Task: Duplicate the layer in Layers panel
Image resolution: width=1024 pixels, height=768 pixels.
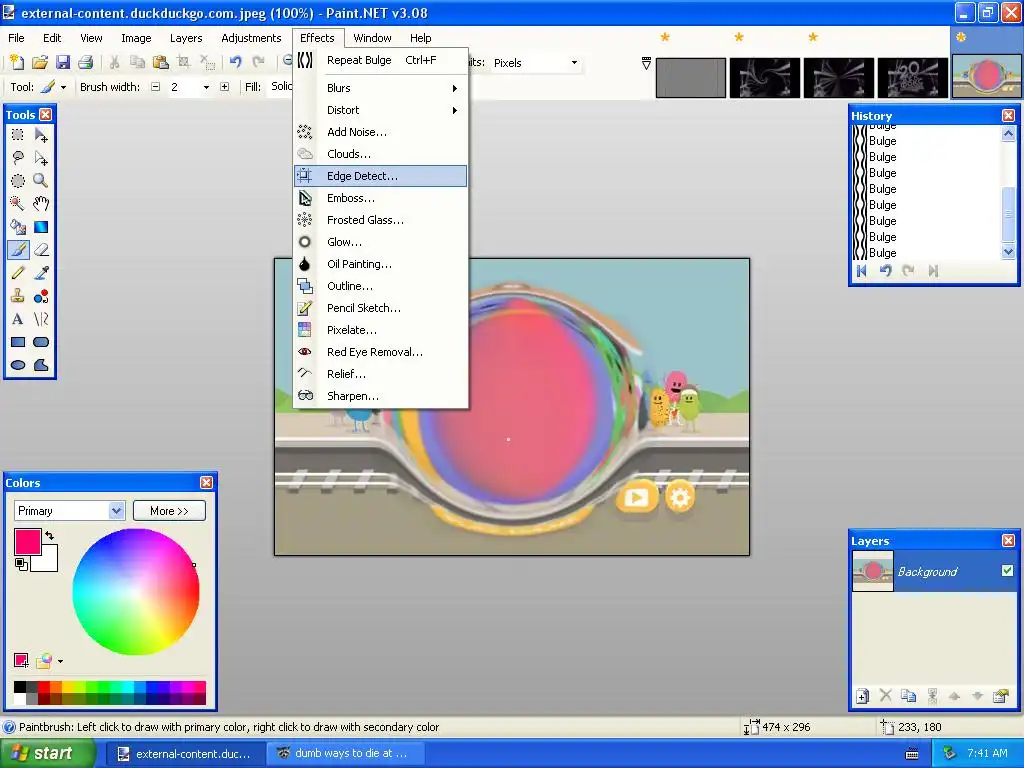Action: tap(908, 696)
